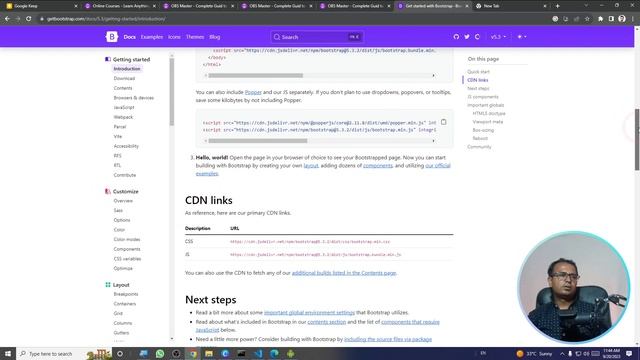
Task: Open VS Code from the taskbar
Action: 258,353
